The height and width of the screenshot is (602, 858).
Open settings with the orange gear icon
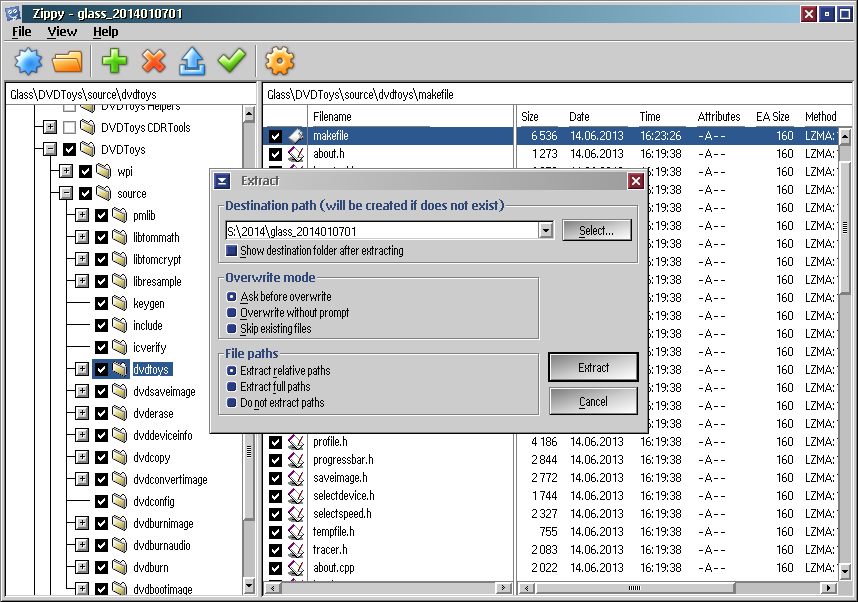coord(279,61)
